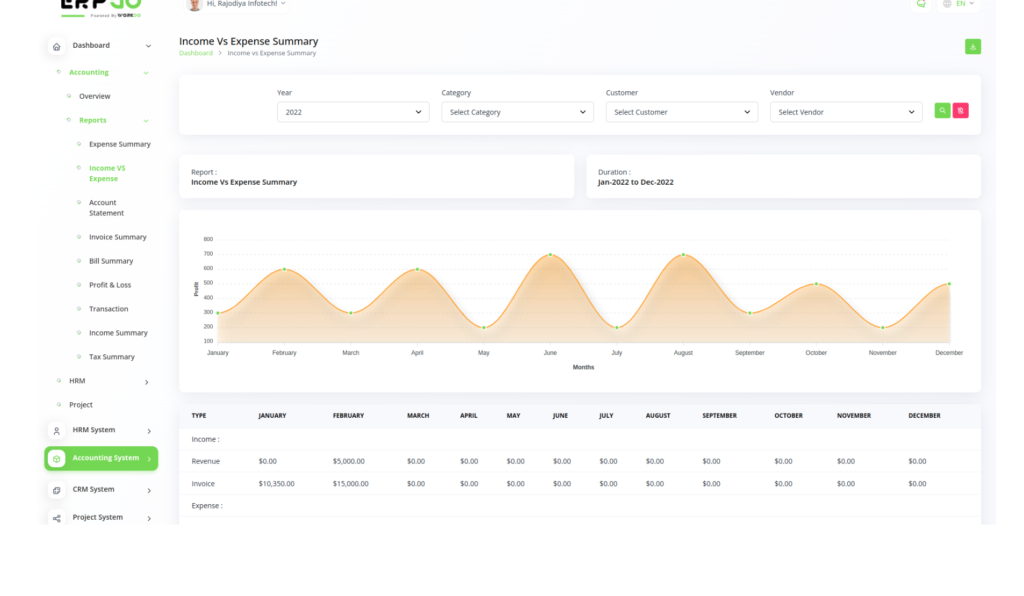Open the Year dropdown showing 2022
The height and width of the screenshot is (596, 1024).
[x=353, y=112]
